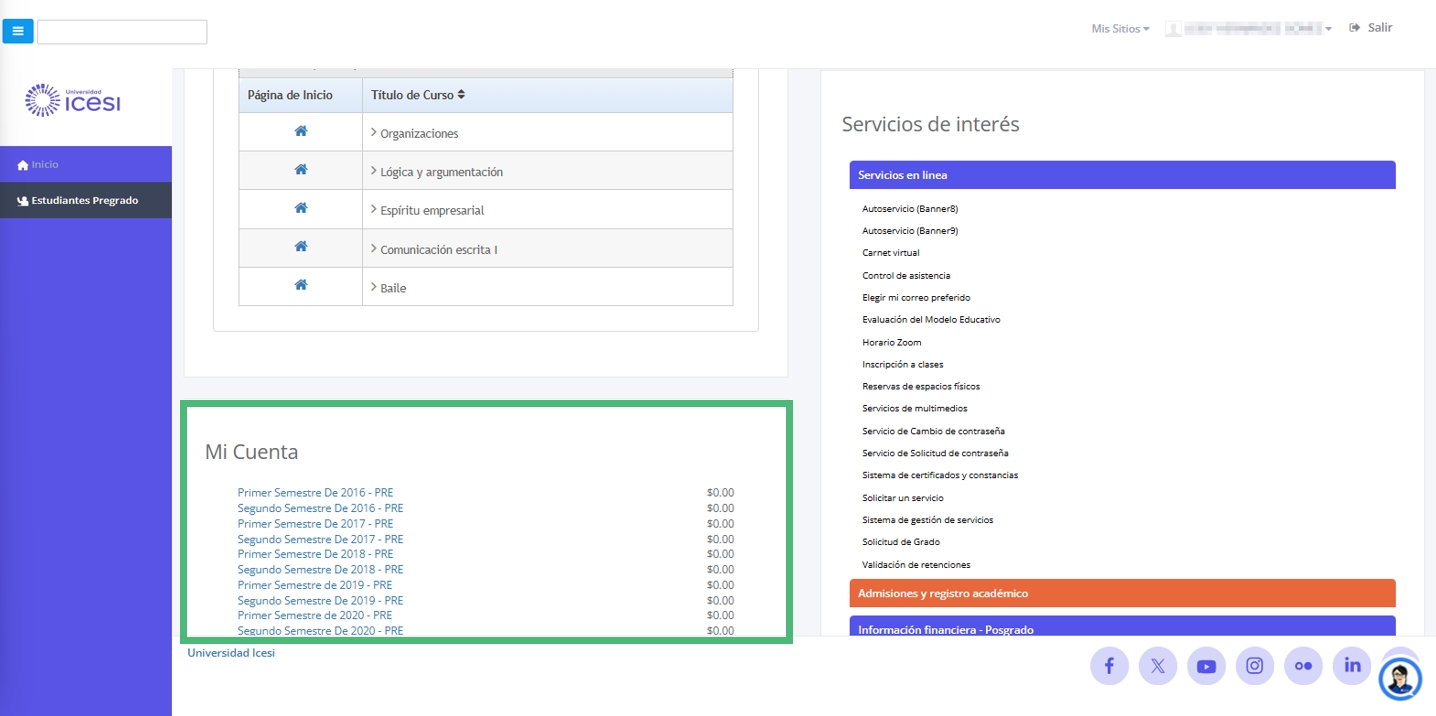The width and height of the screenshot is (1436, 716).
Task: Sort by Título de Curso column
Action: tap(418, 95)
